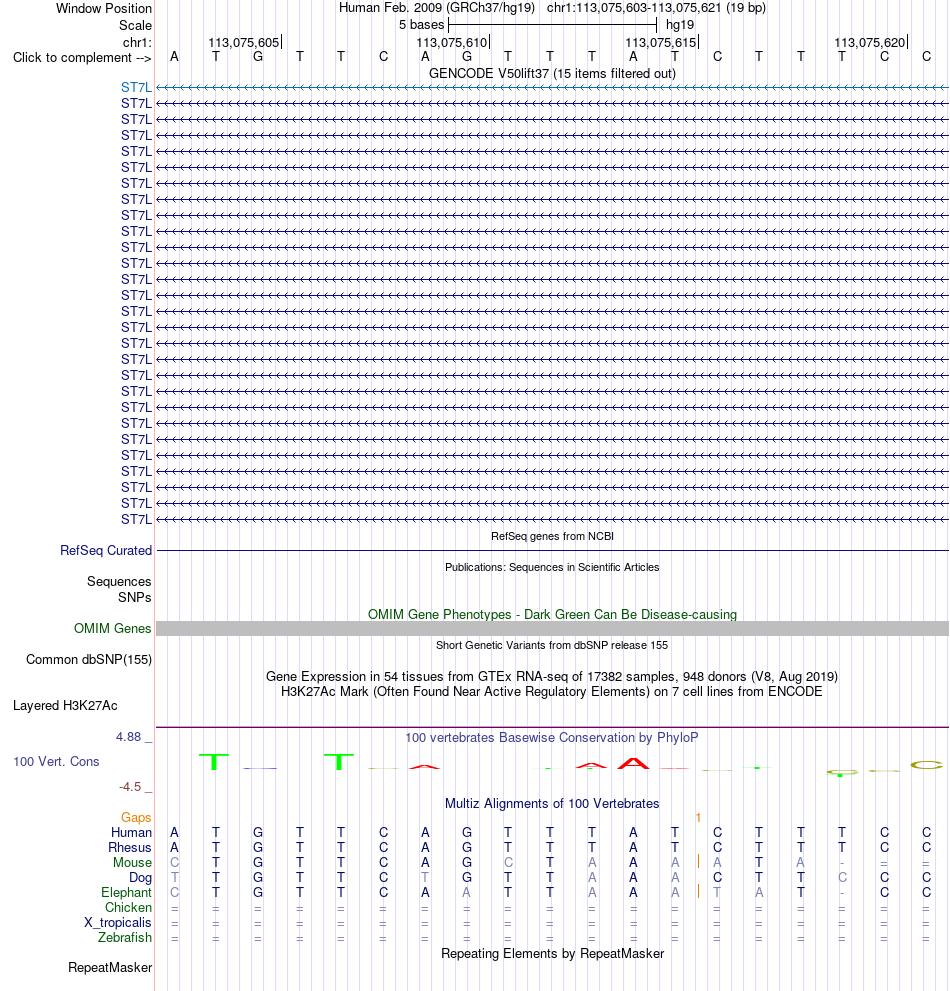Click the OMIM Gene Phenotypes green title
The image size is (950, 991).
point(552,614)
